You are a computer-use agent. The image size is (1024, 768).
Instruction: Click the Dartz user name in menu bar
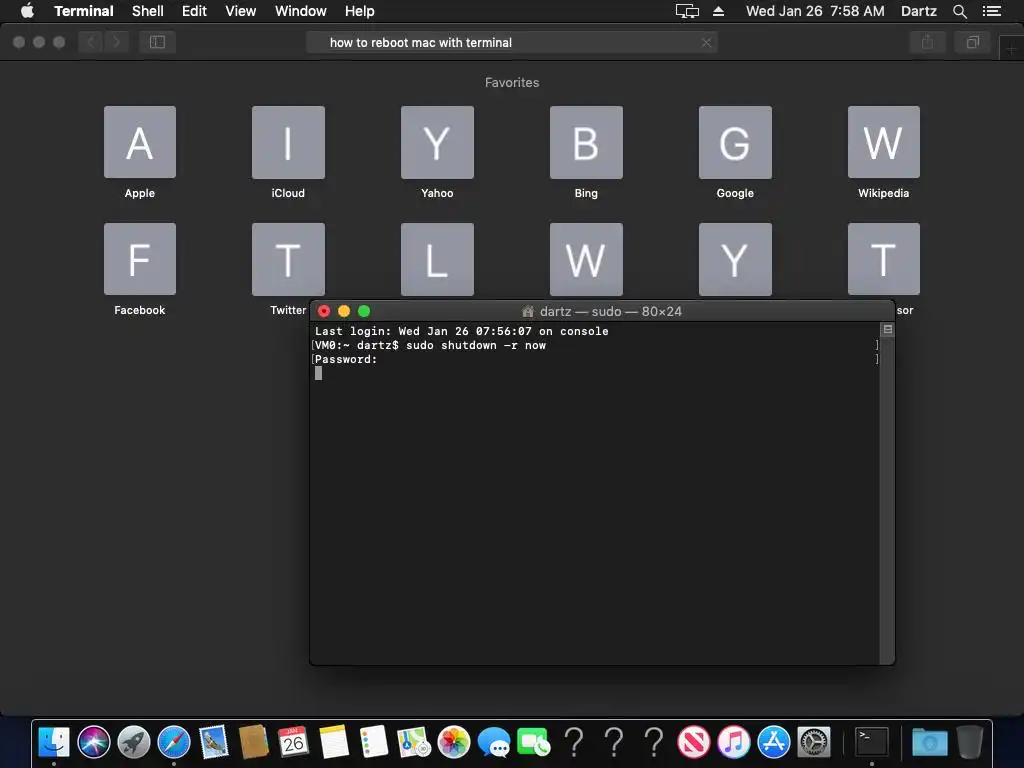click(919, 11)
